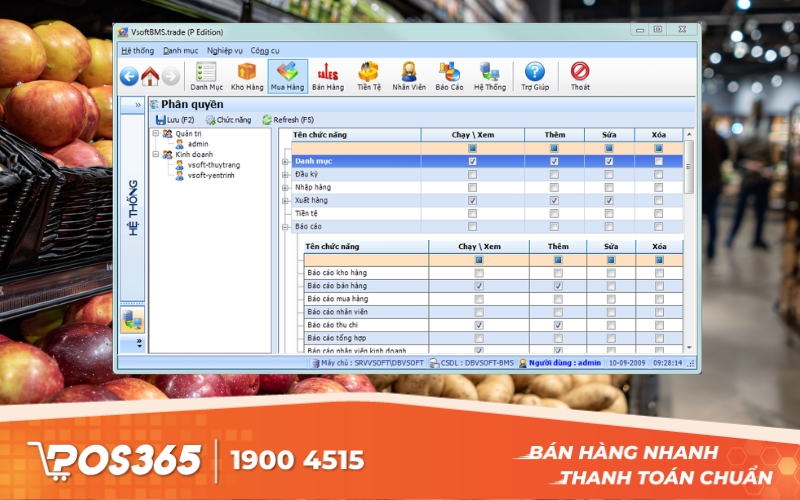Viewport: 800px width, 500px height.
Task: Click the Chức năng button
Action: [x=229, y=120]
